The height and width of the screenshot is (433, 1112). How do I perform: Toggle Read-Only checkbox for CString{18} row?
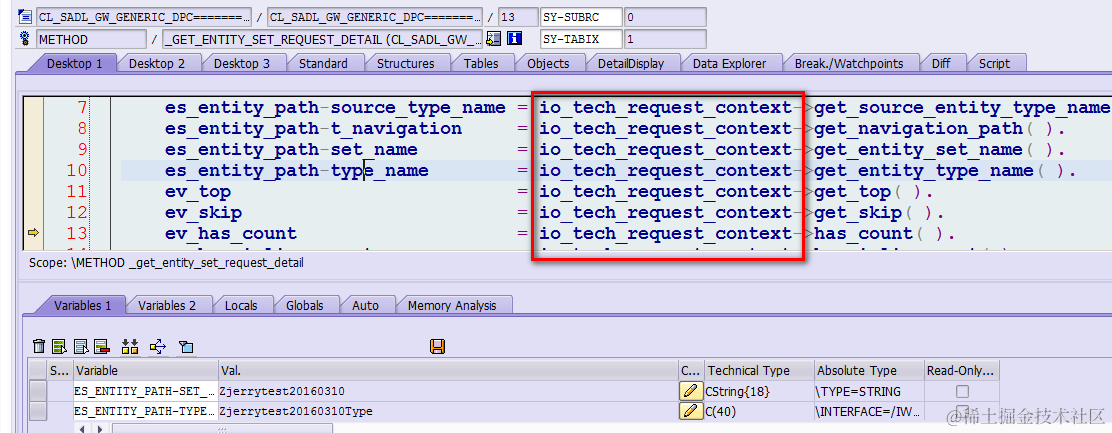point(962,391)
